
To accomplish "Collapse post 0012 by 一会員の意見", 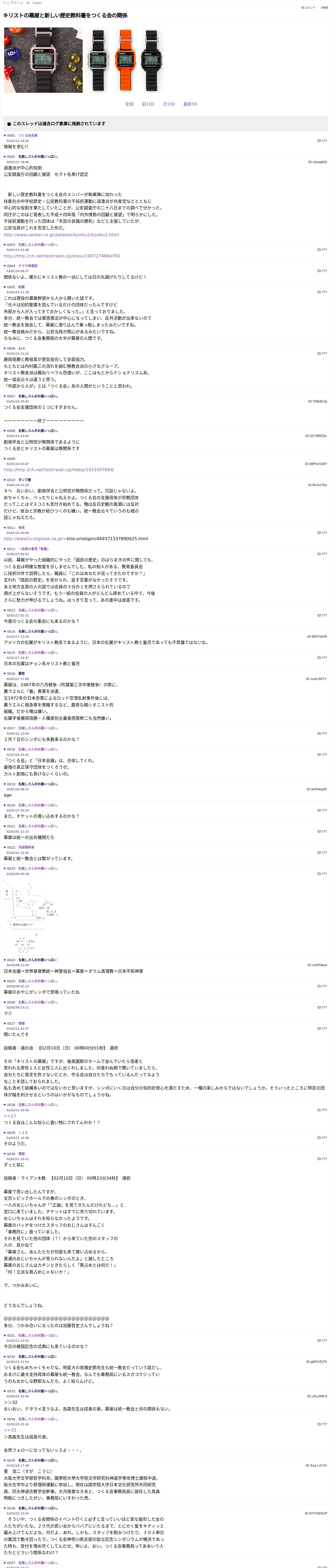I will coord(5,549).
